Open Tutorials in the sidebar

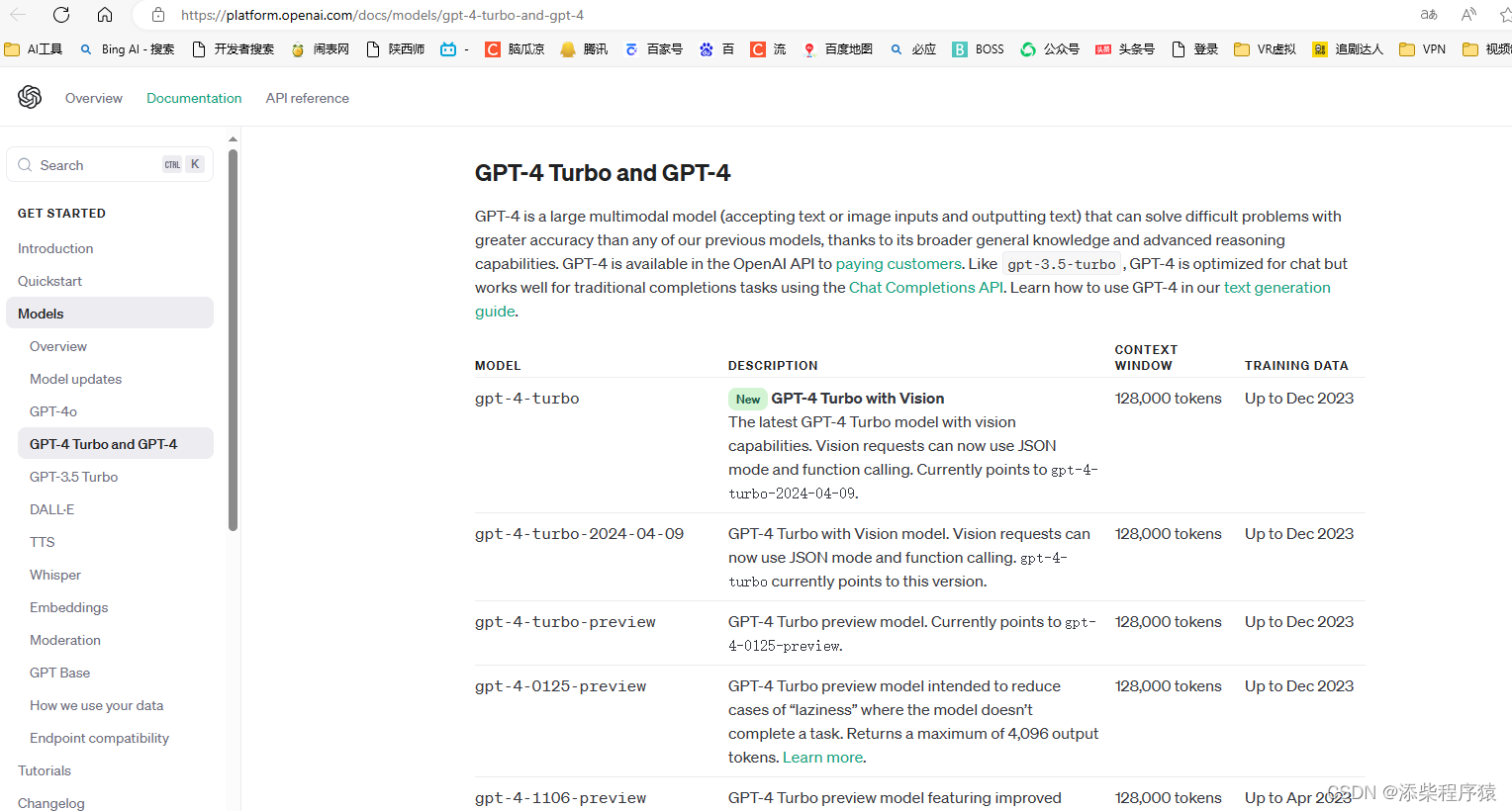(45, 770)
